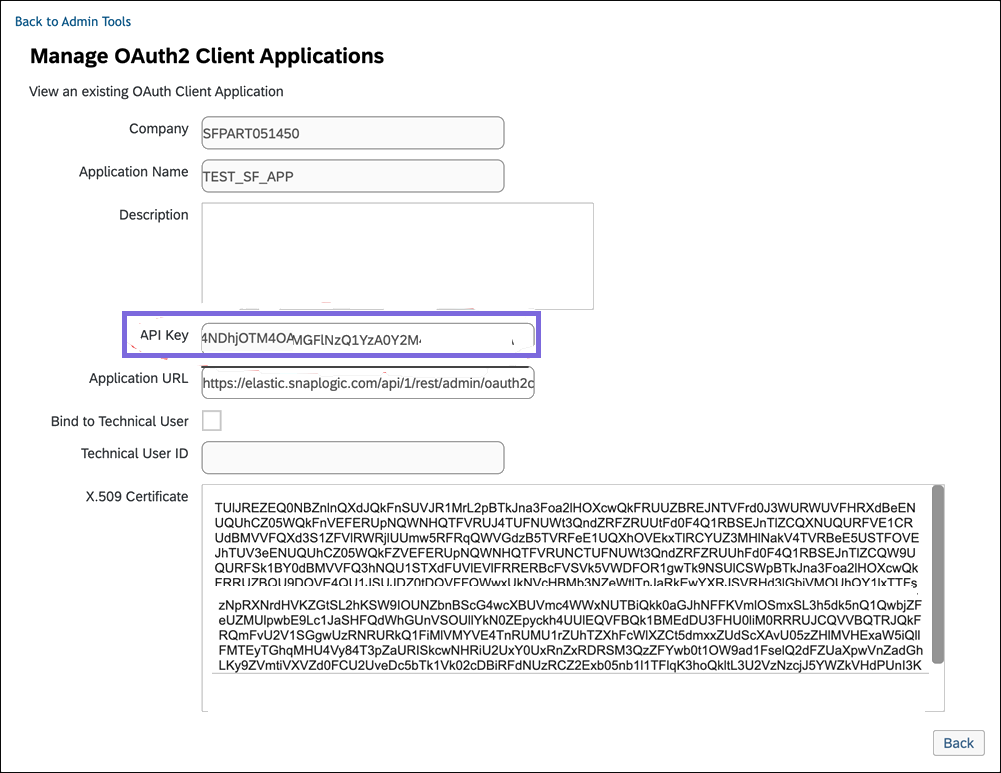The height and width of the screenshot is (773, 1001).
Task: Click the X.509 Certificate label
Action: pyautogui.click(x=137, y=497)
